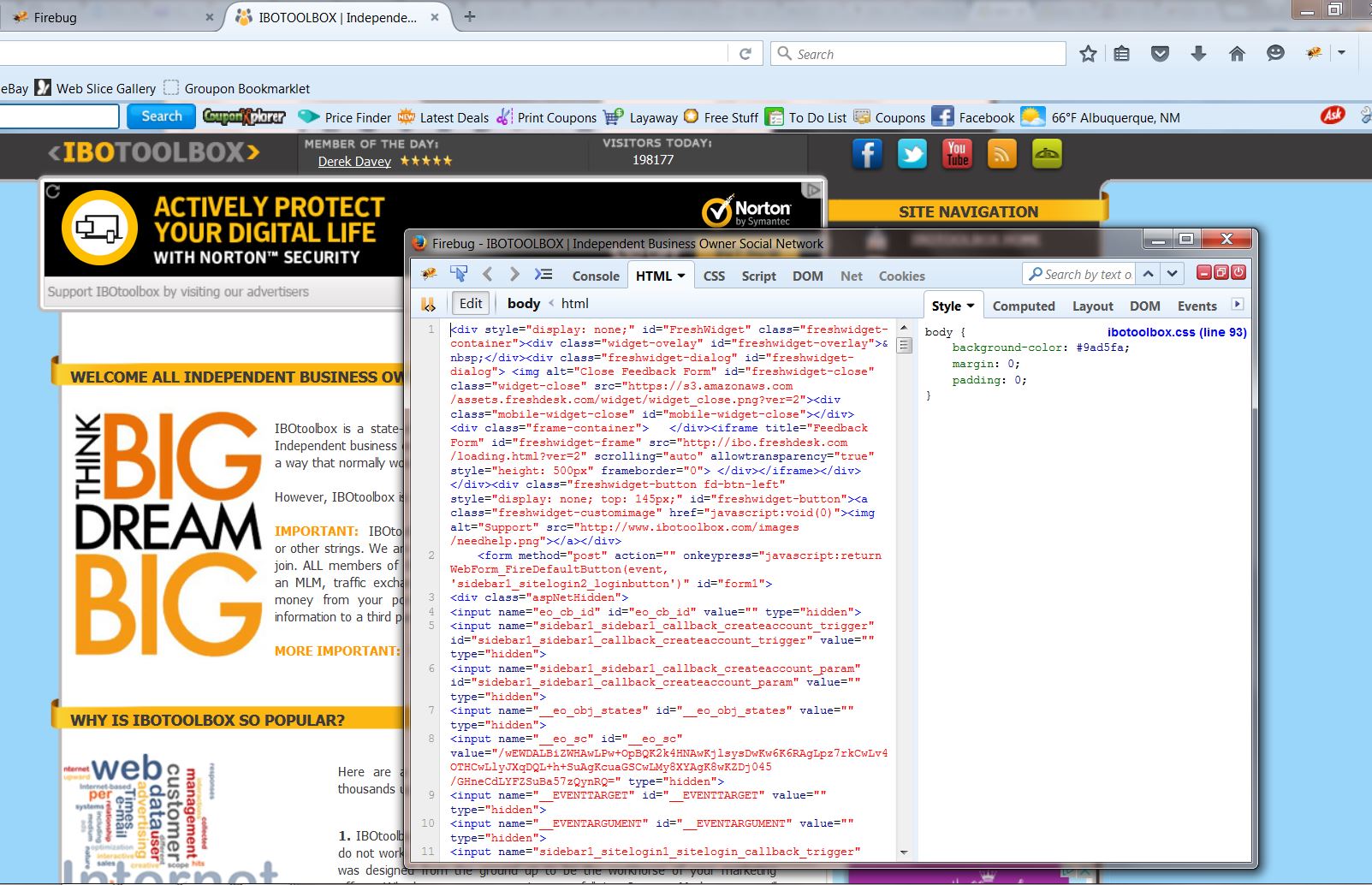Click the Ask toolbar logo icon
The height and width of the screenshot is (885, 1372).
tap(1332, 115)
